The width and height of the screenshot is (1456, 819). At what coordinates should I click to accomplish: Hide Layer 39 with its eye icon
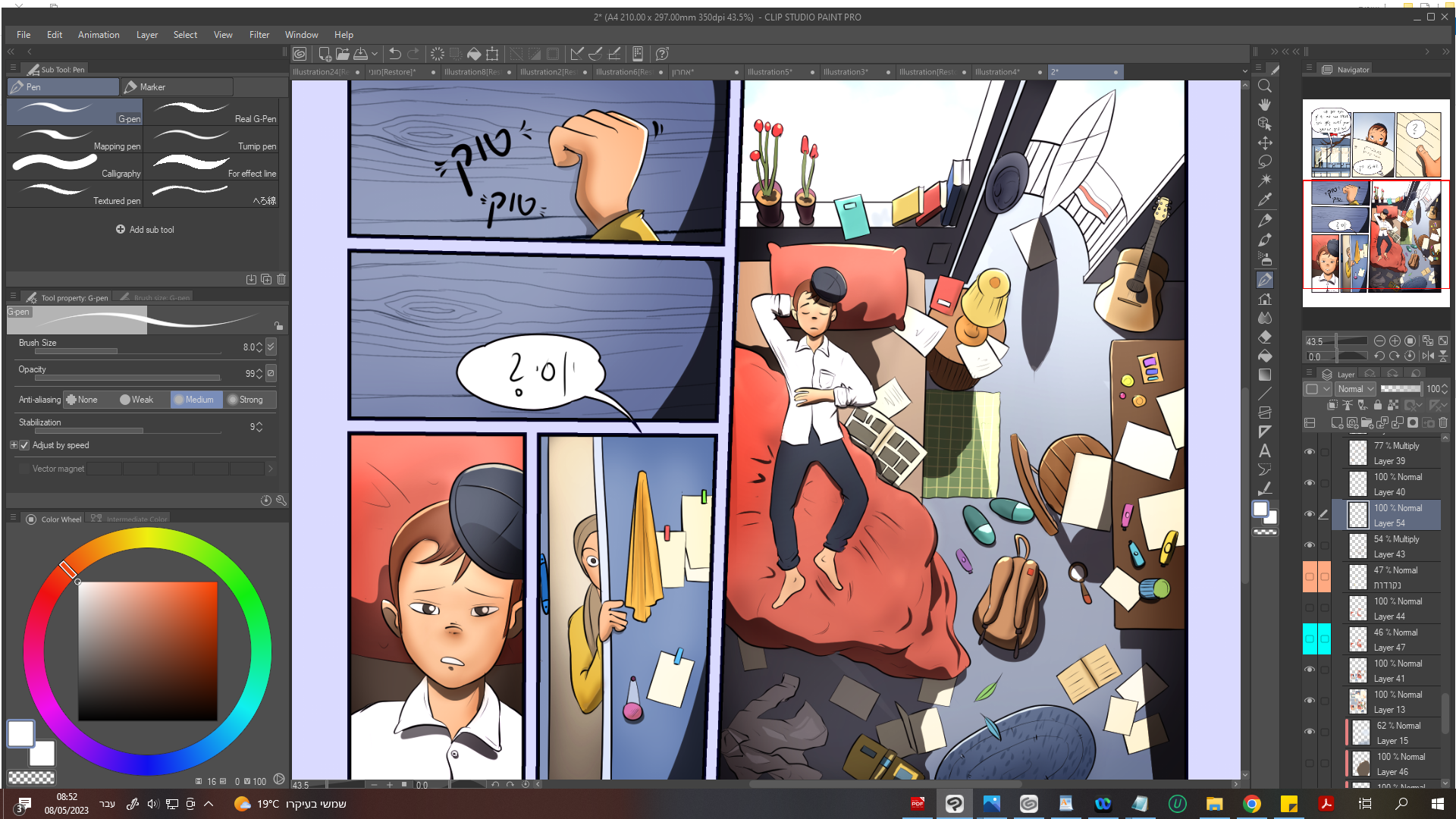coord(1309,452)
